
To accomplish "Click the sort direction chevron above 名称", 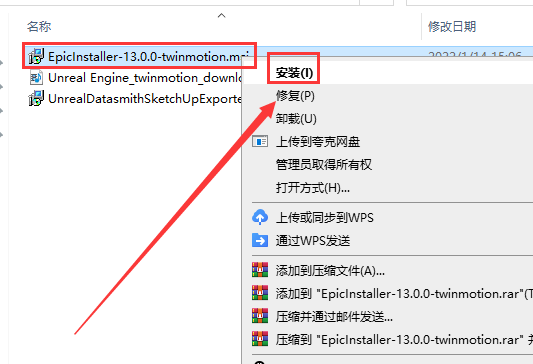I will pos(222,15).
